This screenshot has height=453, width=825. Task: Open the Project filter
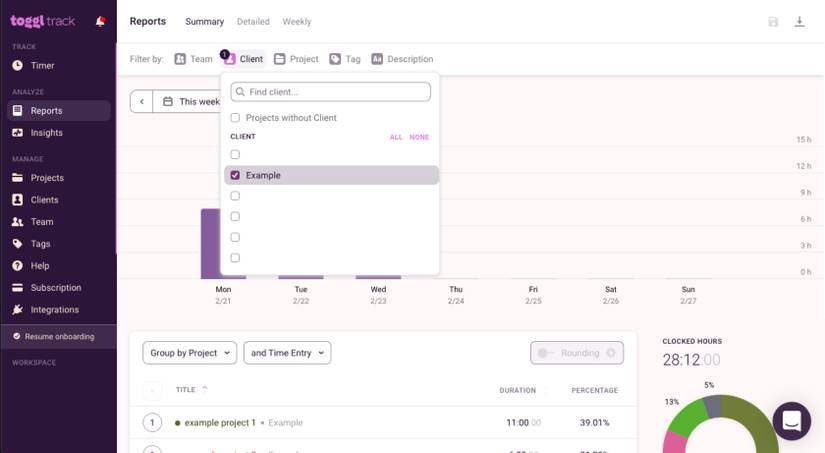296,59
